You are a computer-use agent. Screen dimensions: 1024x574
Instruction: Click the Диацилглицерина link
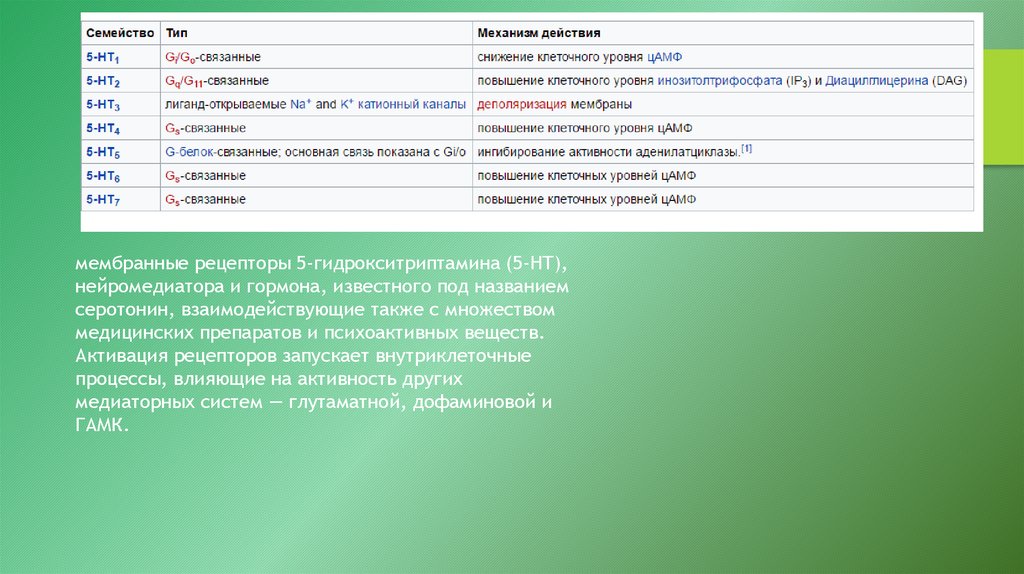click(877, 80)
